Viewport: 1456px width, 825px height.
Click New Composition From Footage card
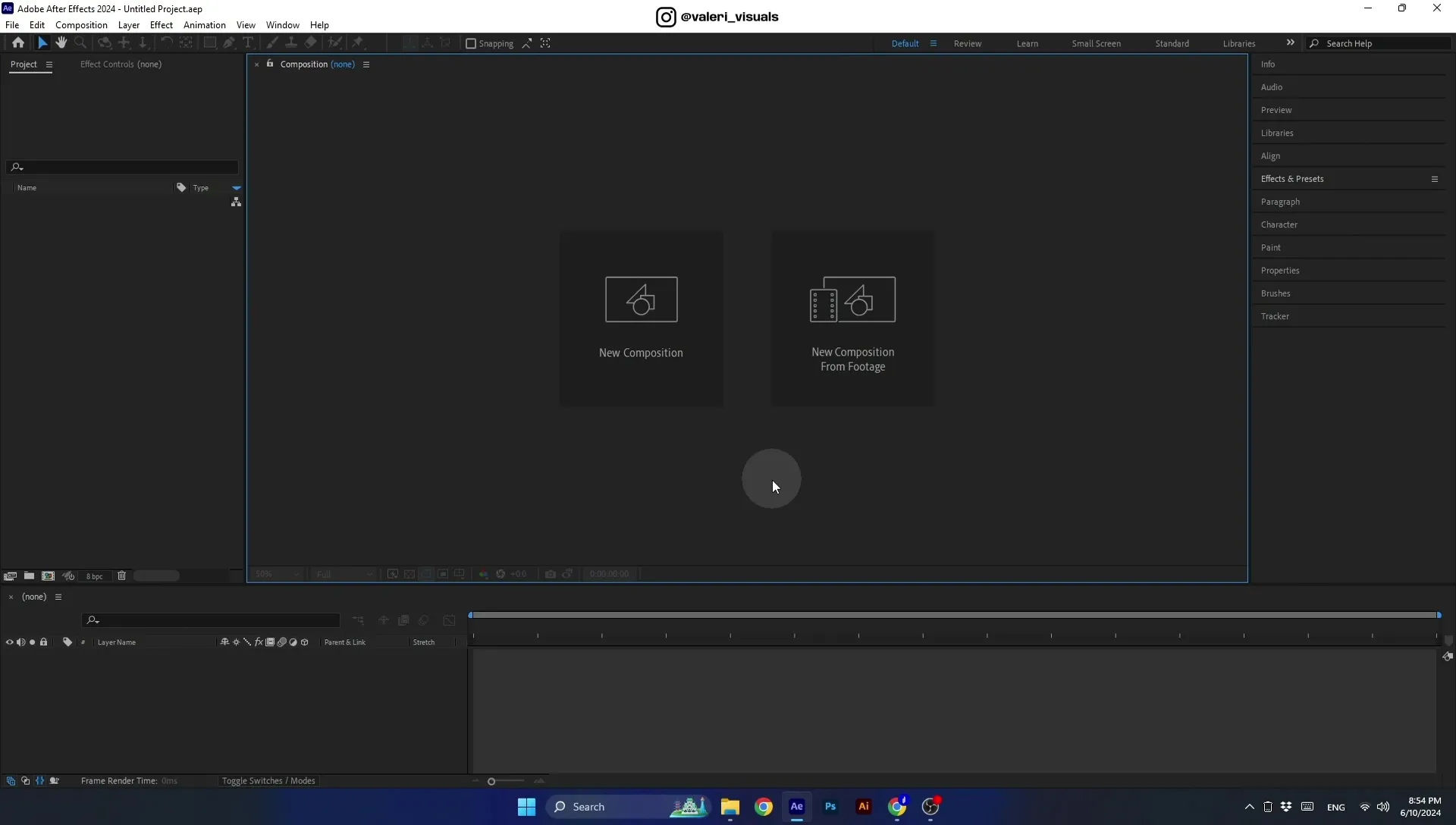[x=852, y=318]
